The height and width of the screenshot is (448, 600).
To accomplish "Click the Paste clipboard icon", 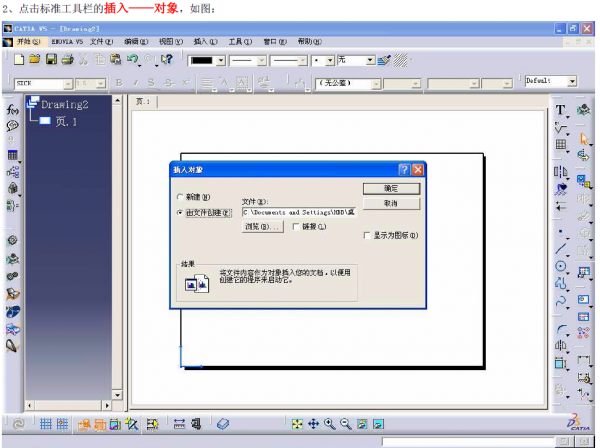I will pyautogui.click(x=115, y=59).
